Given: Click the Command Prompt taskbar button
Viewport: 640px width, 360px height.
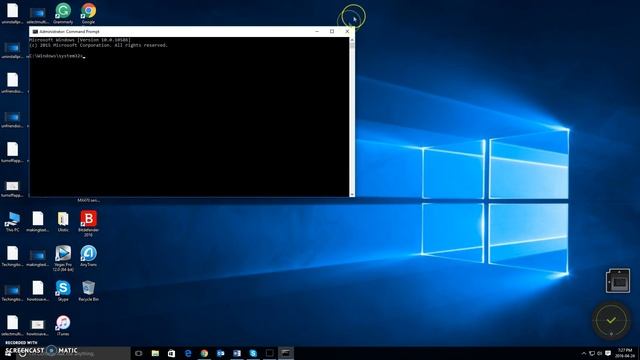Looking at the screenshot, I should click(x=286, y=353).
